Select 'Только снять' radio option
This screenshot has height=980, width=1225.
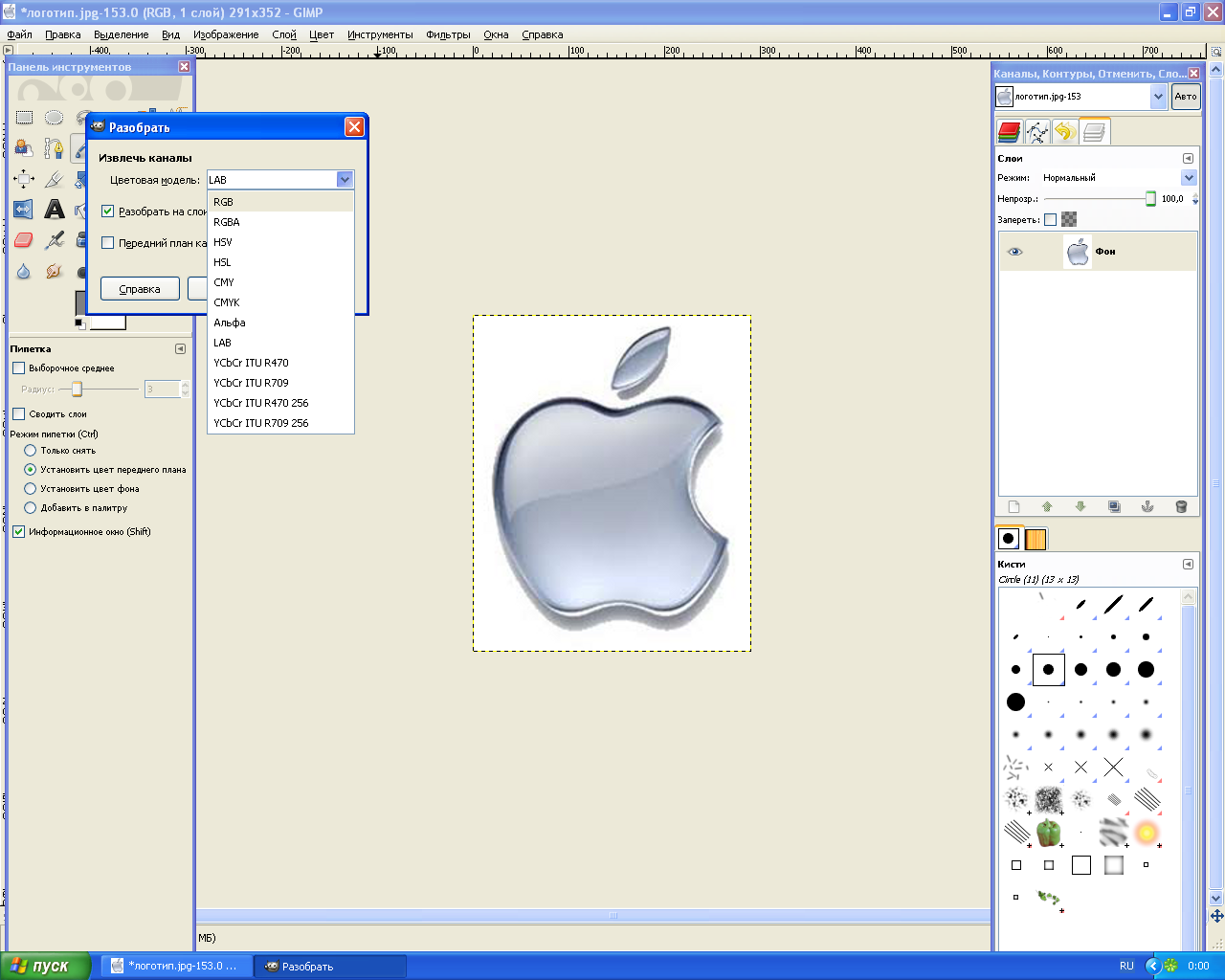coord(31,451)
